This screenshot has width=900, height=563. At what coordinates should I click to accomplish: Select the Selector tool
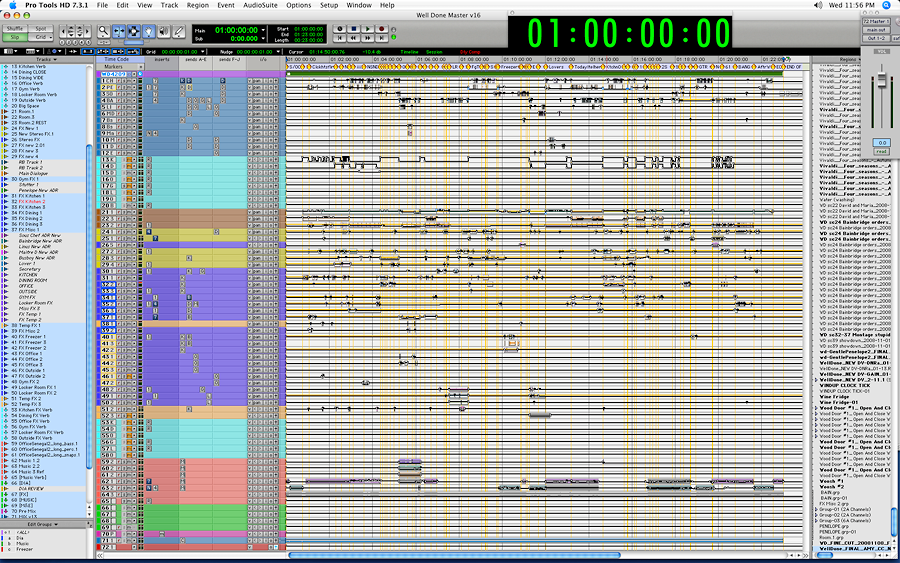(134, 30)
